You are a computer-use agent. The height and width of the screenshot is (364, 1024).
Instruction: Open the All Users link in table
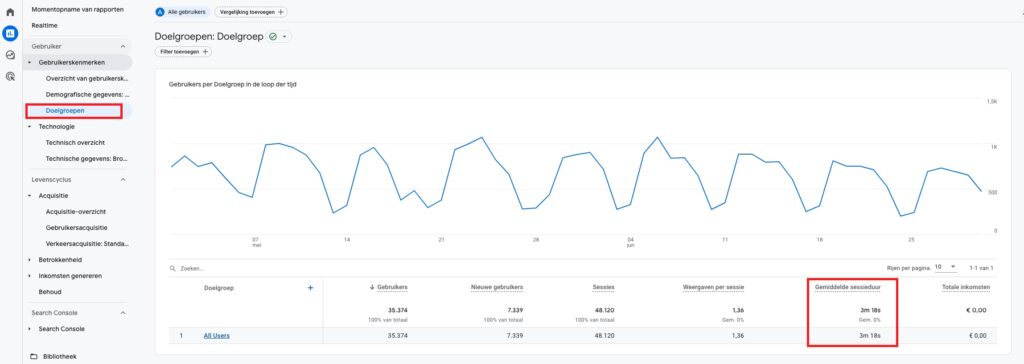click(x=216, y=336)
